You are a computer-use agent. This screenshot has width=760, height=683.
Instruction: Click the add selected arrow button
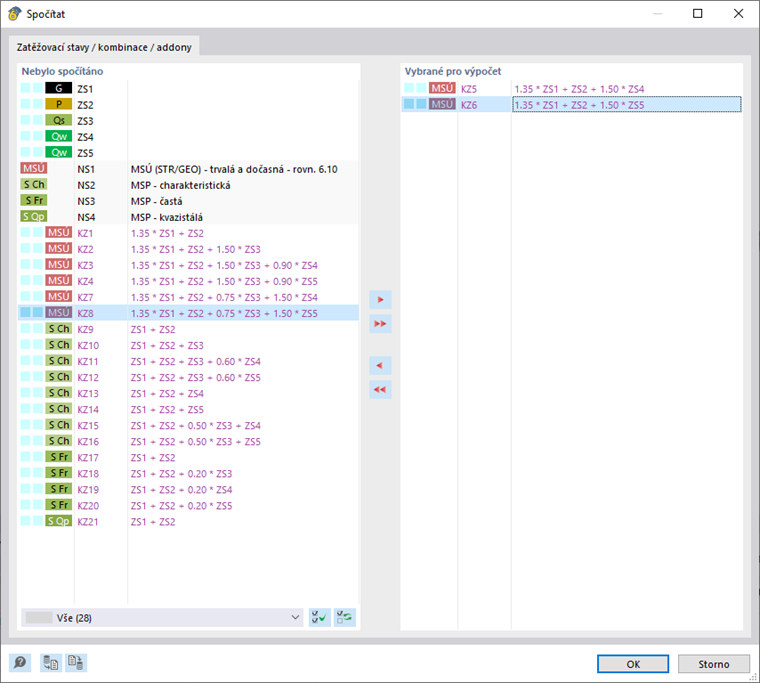[380, 300]
